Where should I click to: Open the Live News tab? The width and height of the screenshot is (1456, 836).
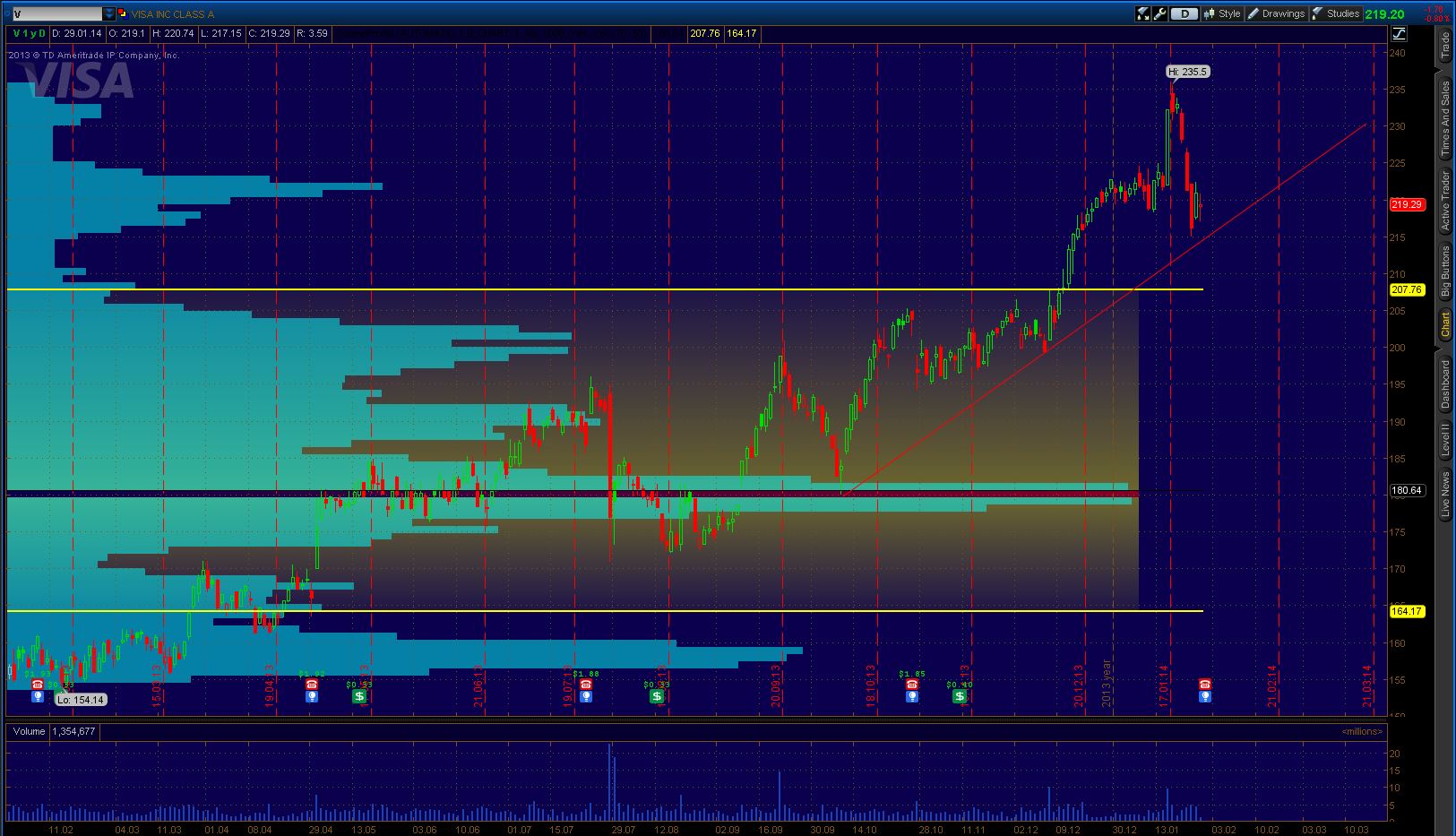pyautogui.click(x=1444, y=495)
